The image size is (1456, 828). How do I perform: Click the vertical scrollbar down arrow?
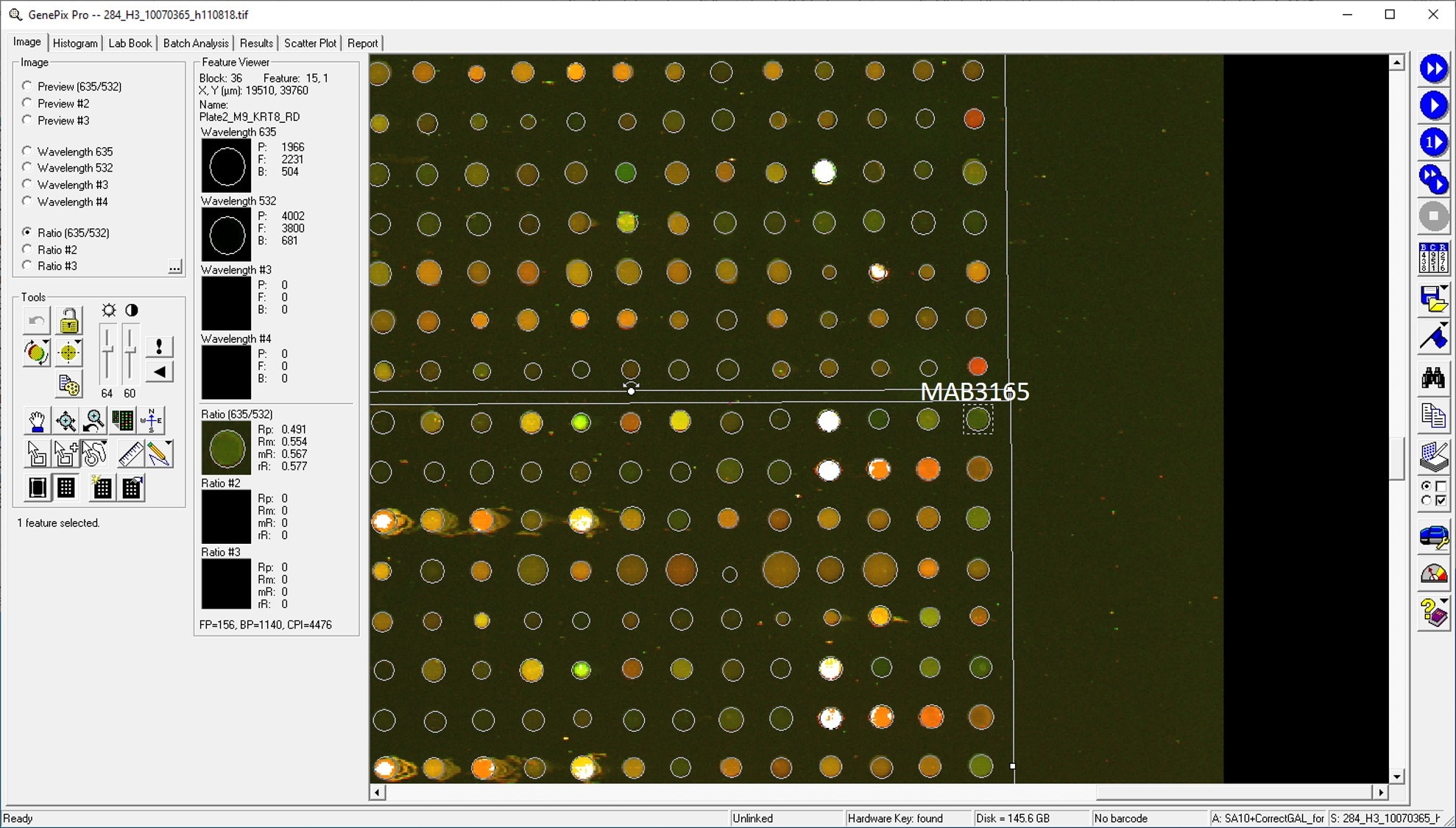[x=1396, y=776]
